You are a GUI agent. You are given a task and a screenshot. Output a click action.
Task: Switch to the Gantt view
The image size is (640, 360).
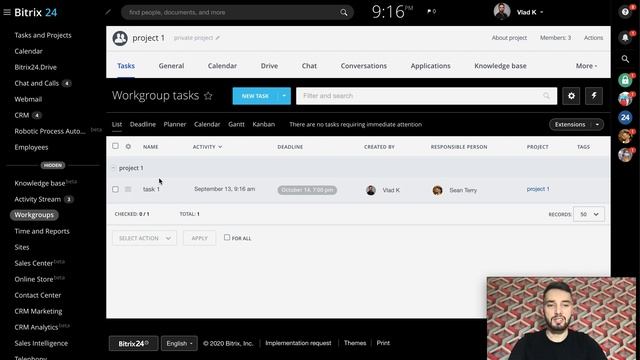[236, 124]
